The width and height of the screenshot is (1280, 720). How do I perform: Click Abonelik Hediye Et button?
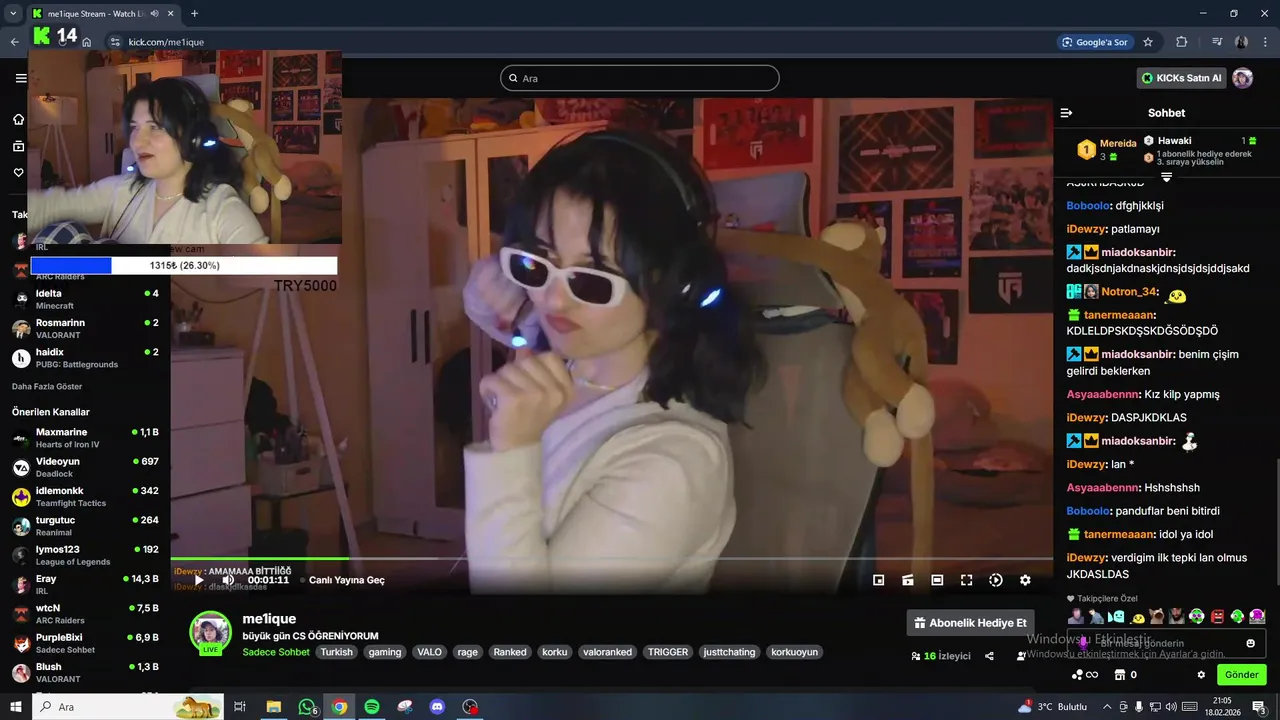[970, 623]
